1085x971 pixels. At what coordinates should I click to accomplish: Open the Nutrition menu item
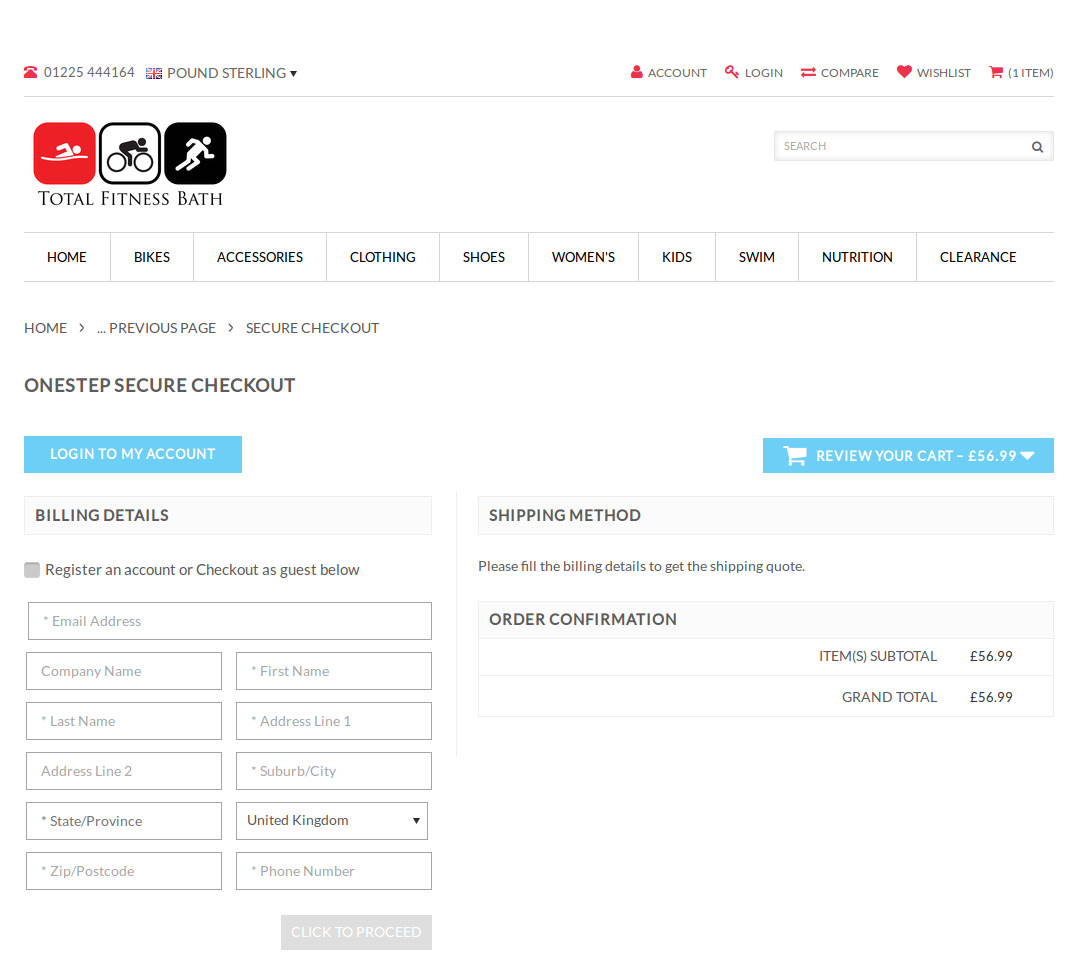tap(857, 257)
